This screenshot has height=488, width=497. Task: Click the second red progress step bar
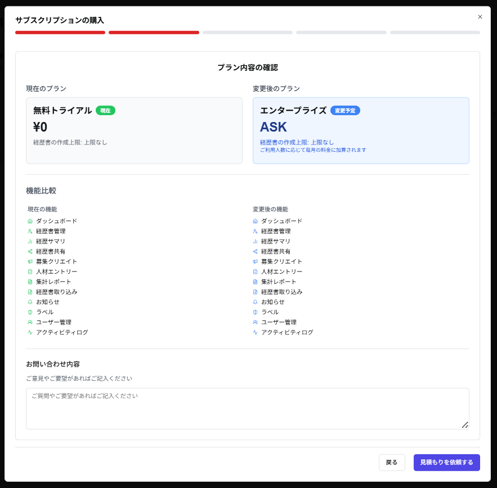point(154,32)
